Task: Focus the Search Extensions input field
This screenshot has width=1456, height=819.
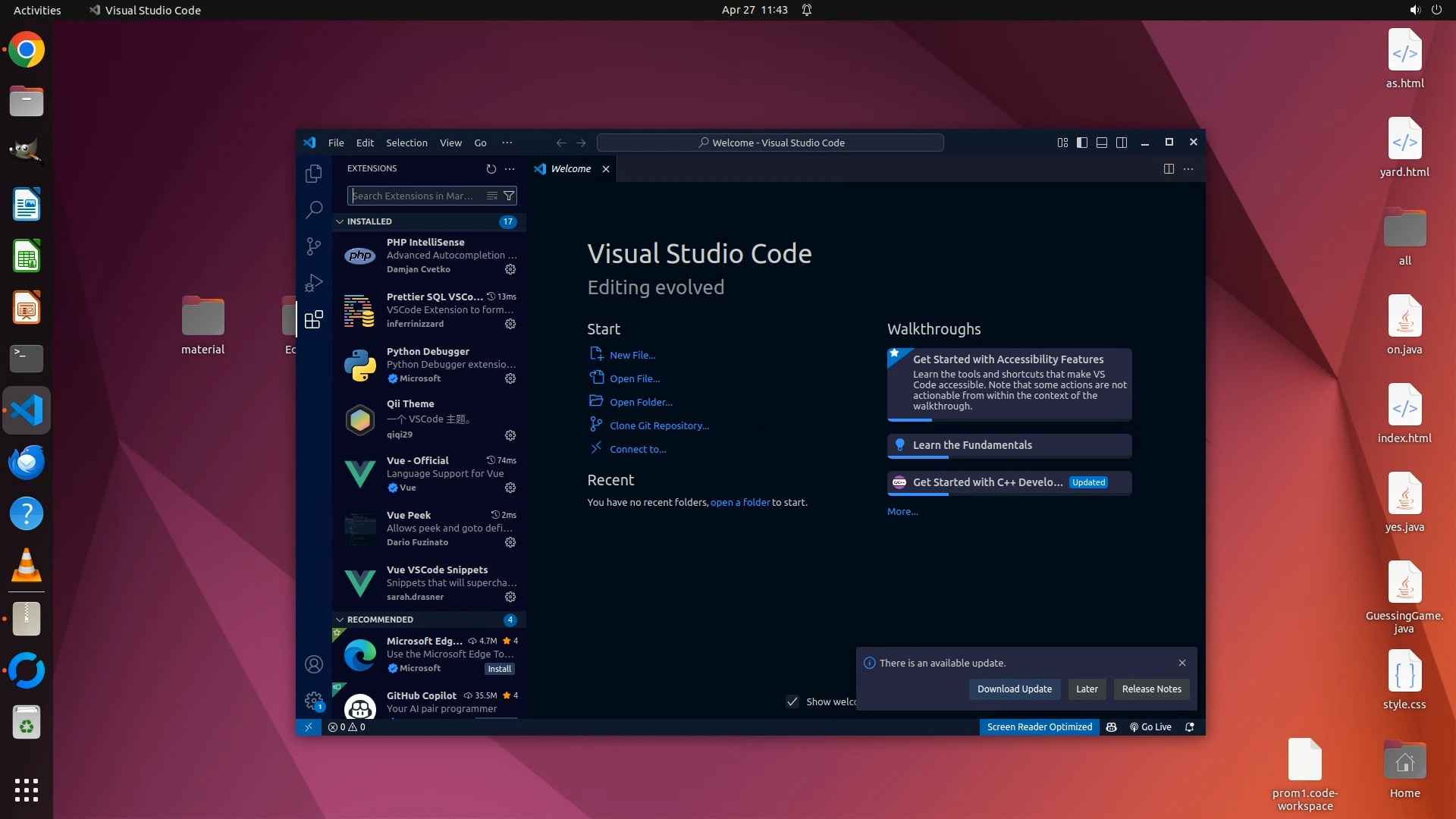Action: 416,196
